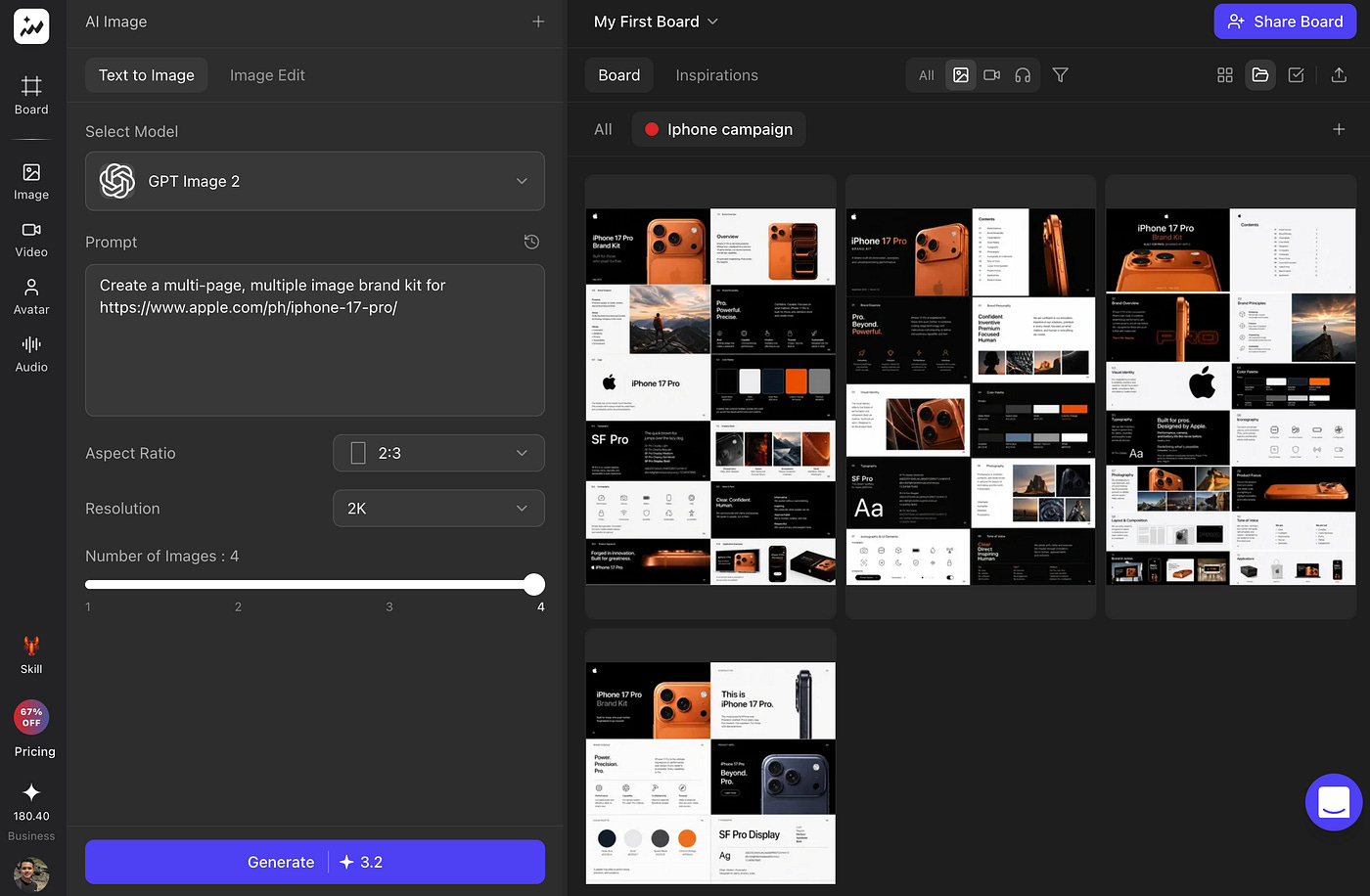Open the Aspect Ratio 2:3 dropdown
1370x896 pixels.
pyautogui.click(x=438, y=453)
